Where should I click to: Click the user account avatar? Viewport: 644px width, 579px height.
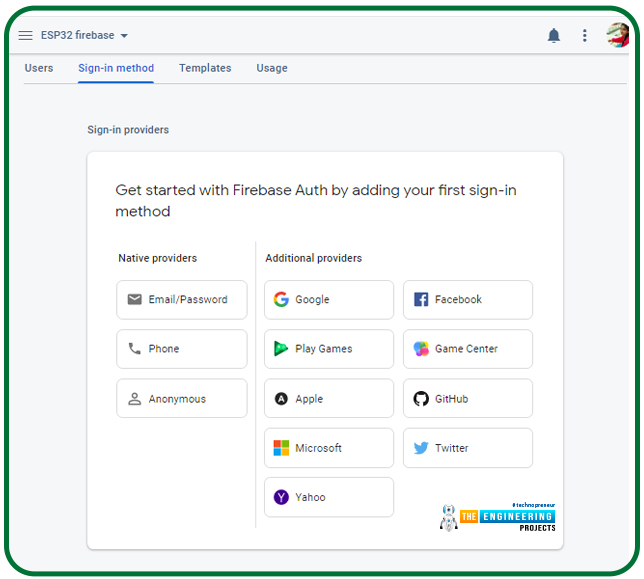click(x=617, y=36)
